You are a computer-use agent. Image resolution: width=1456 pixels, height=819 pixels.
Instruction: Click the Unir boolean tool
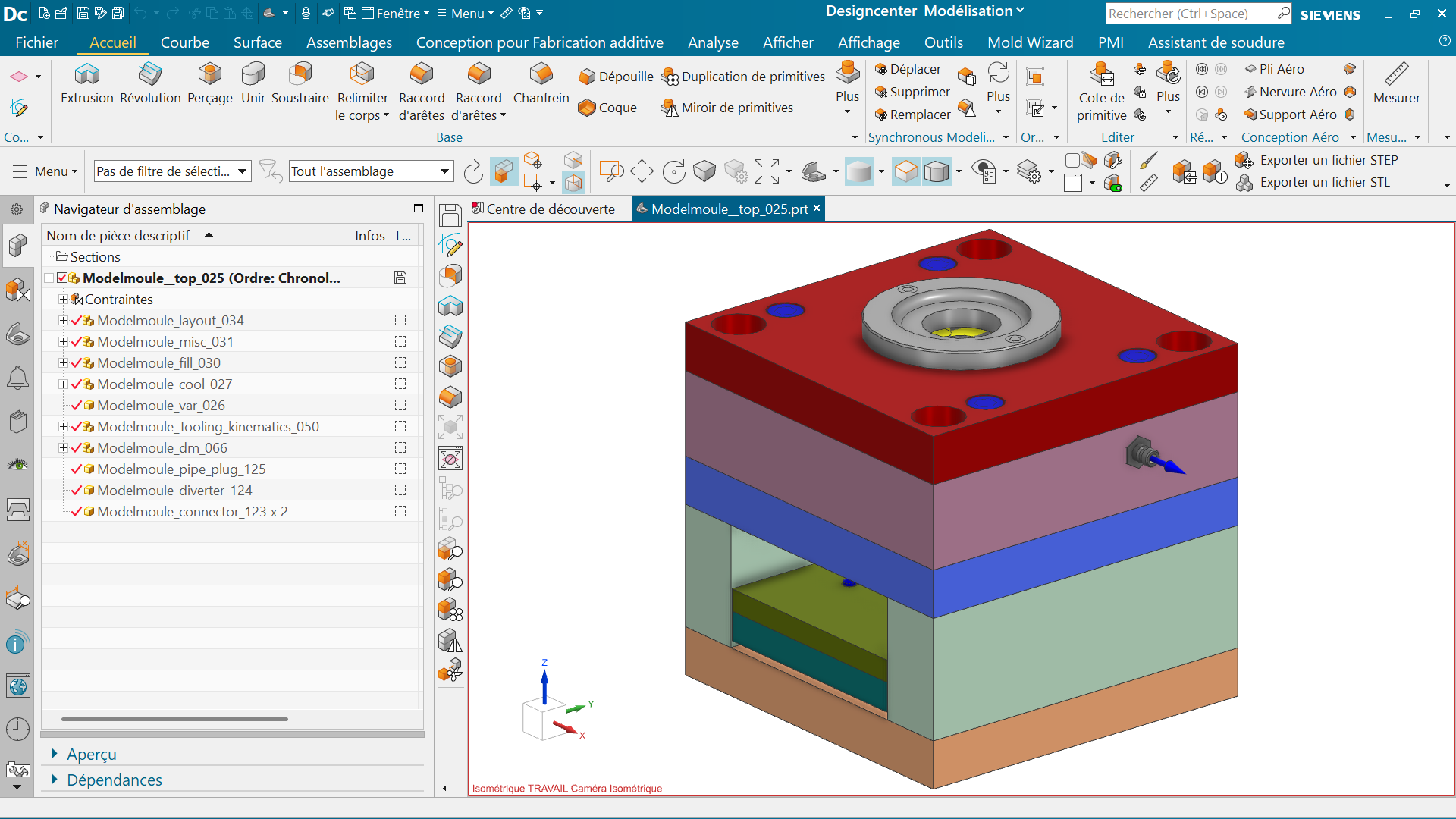point(253,83)
